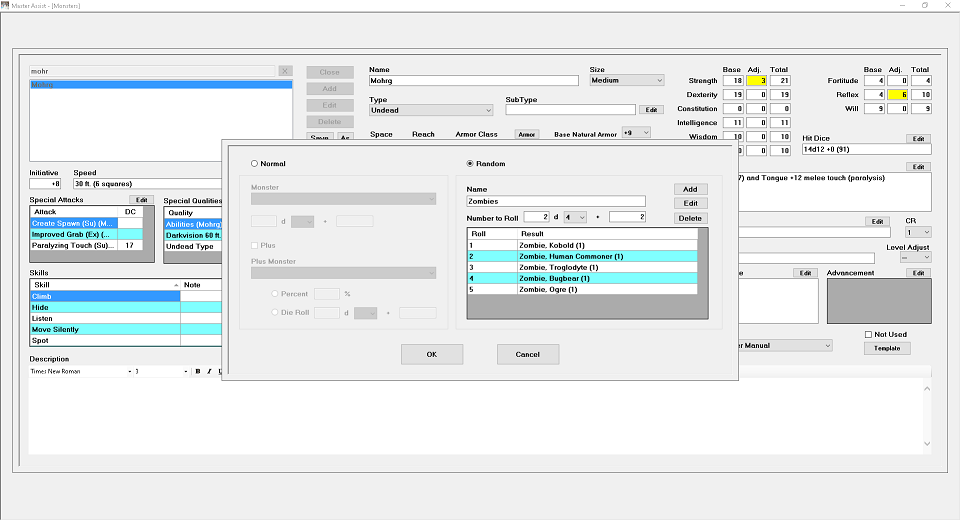Open the Level Adjust dropdown
The image size is (960, 520).
click(916, 258)
